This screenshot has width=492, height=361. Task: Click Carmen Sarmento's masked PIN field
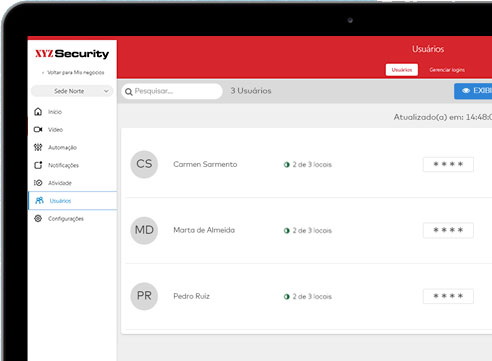448,164
